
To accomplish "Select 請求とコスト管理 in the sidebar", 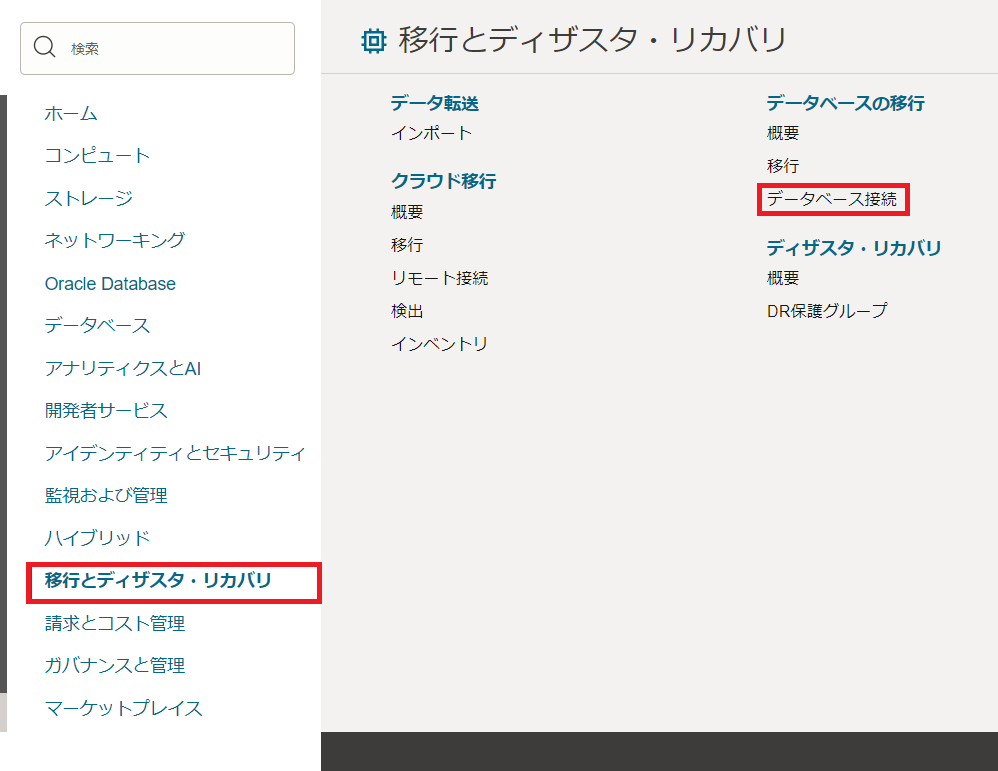I will pos(114,623).
